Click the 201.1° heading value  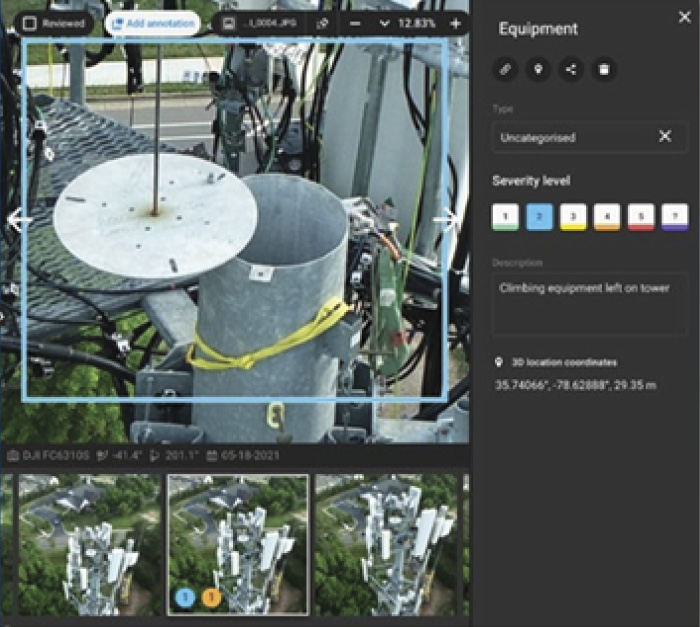tap(182, 456)
